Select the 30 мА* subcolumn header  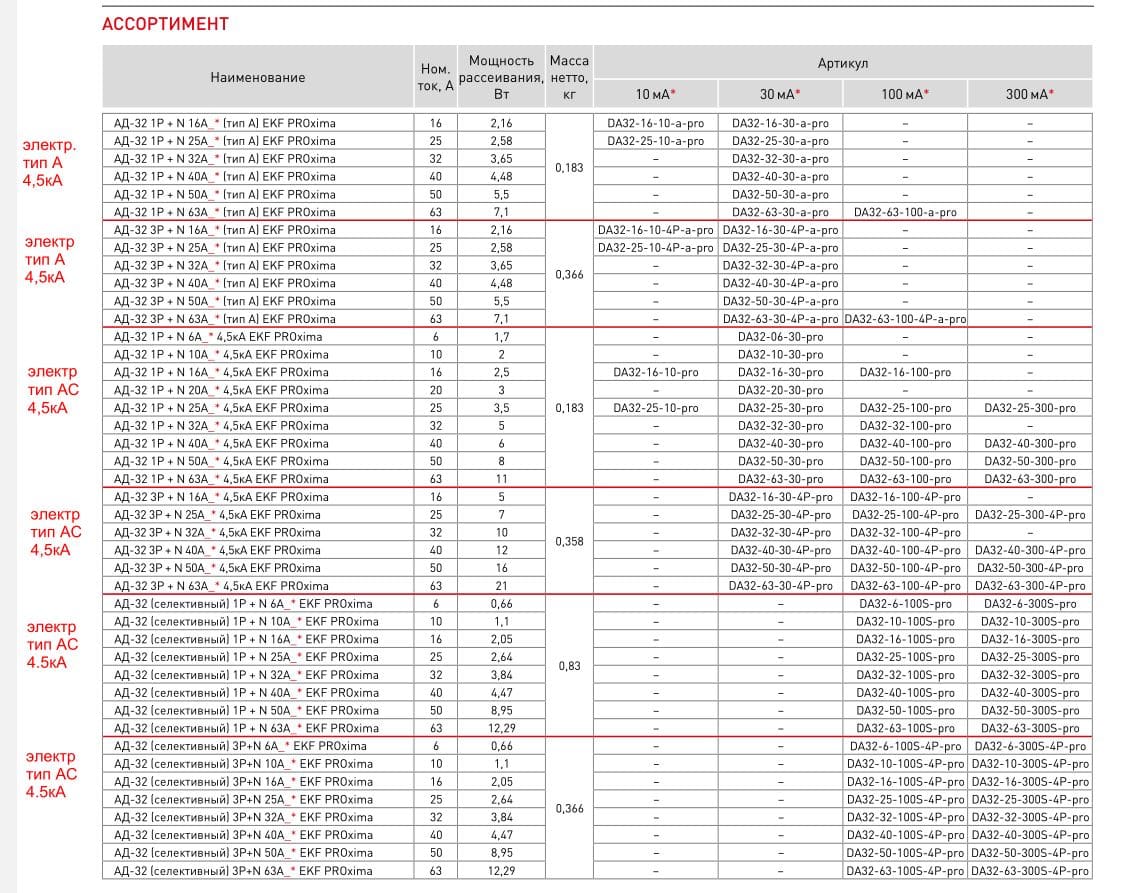[x=780, y=94]
